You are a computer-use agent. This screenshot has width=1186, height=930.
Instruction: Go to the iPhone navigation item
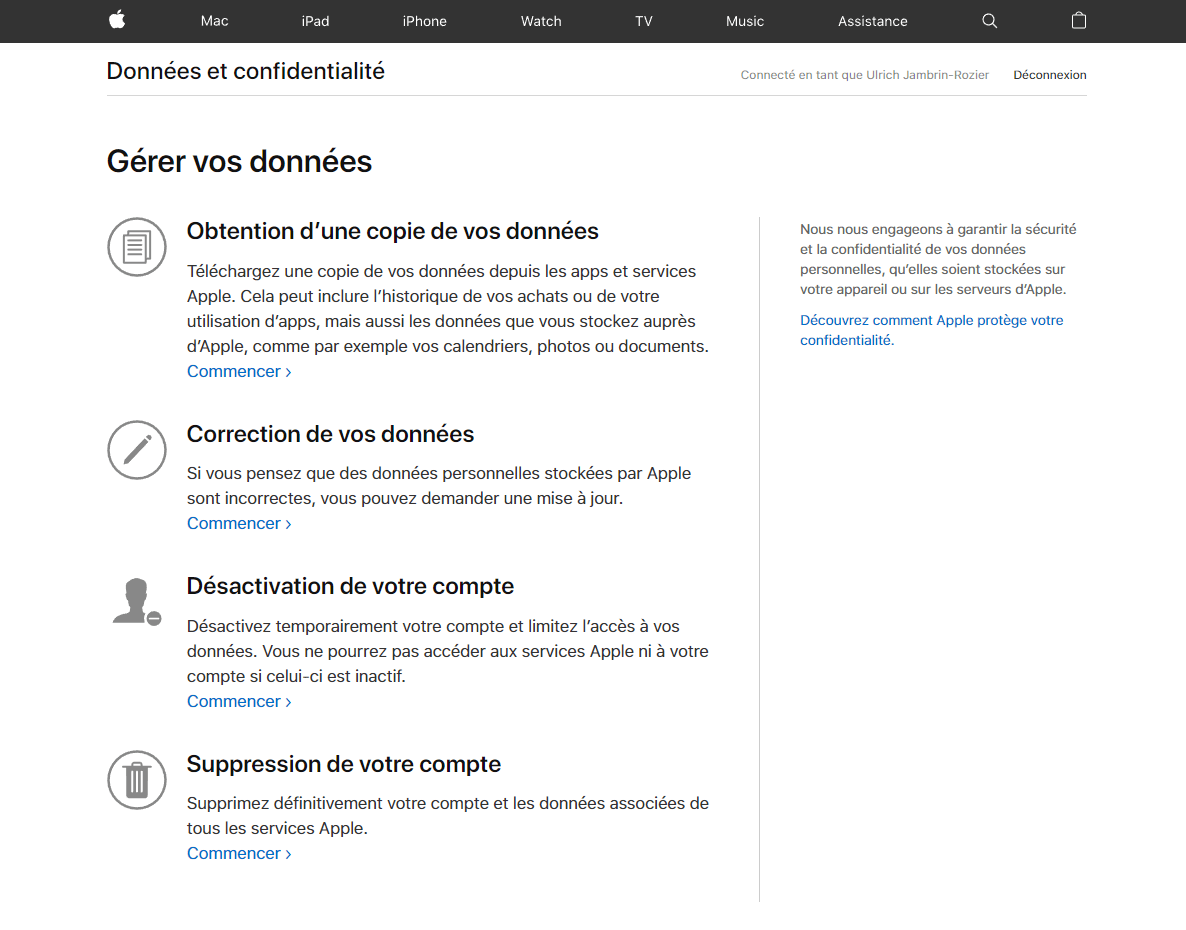424,21
